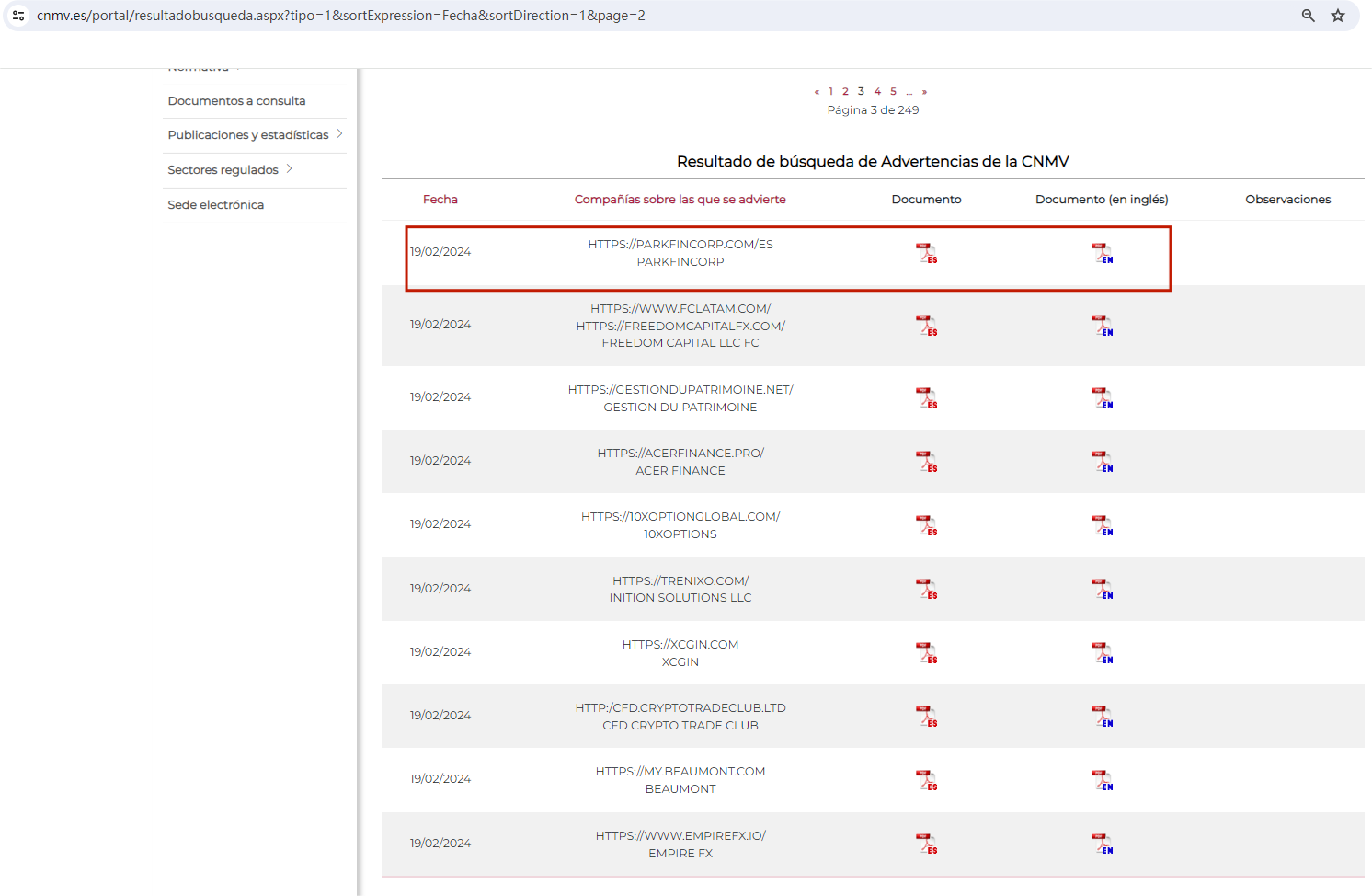Open Sede electrónica menu item
Viewport: 1372px width, 896px height.
click(215, 205)
